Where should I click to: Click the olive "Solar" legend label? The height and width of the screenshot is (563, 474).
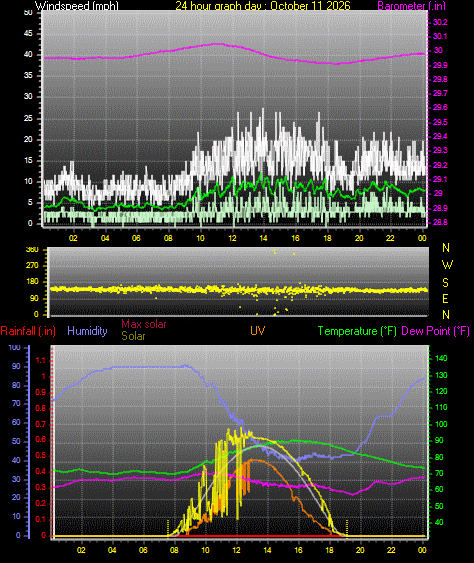133,336
